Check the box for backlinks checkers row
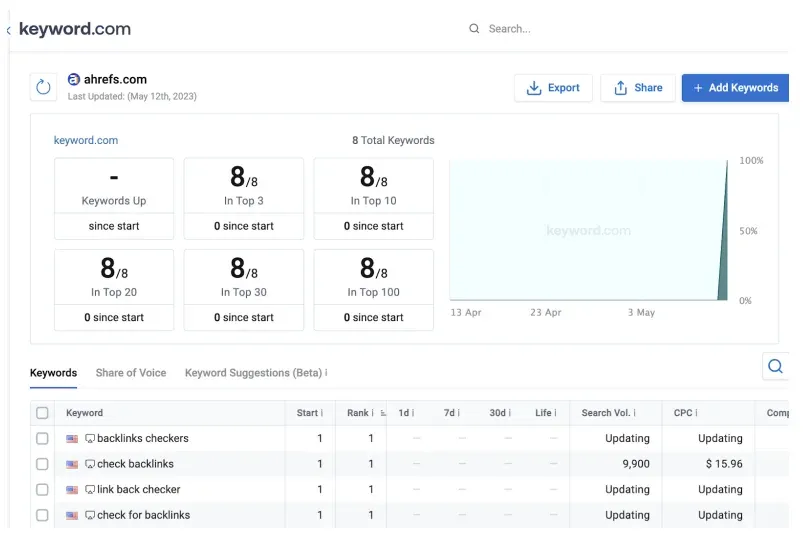The image size is (803, 542). pos(42,439)
